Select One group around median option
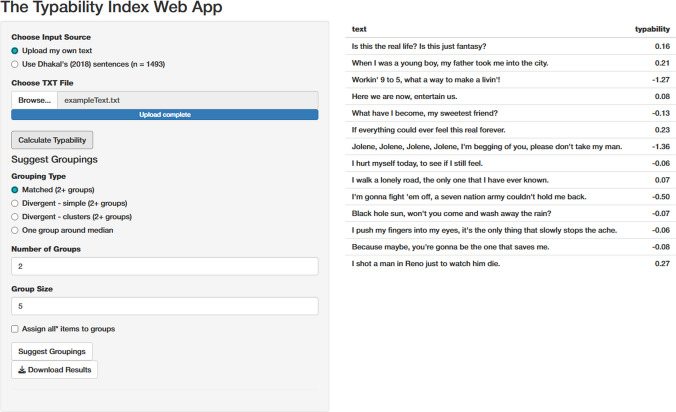 coord(15,231)
